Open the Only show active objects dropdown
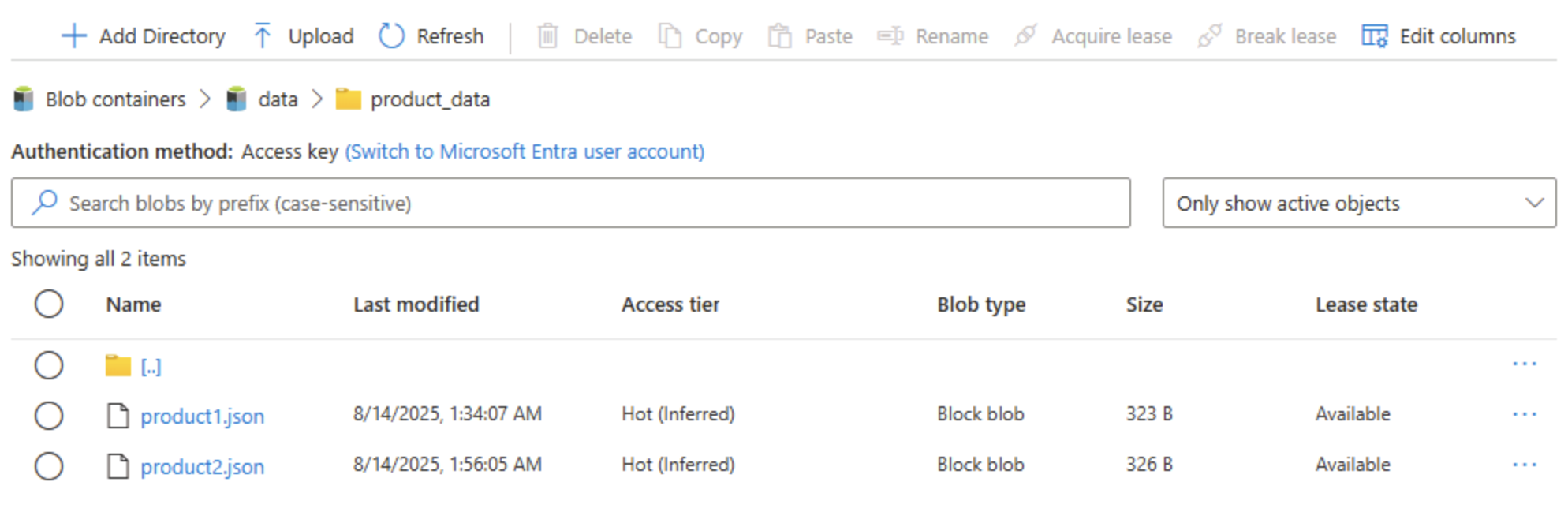Viewport: 1568px width, 508px height. tap(1358, 204)
